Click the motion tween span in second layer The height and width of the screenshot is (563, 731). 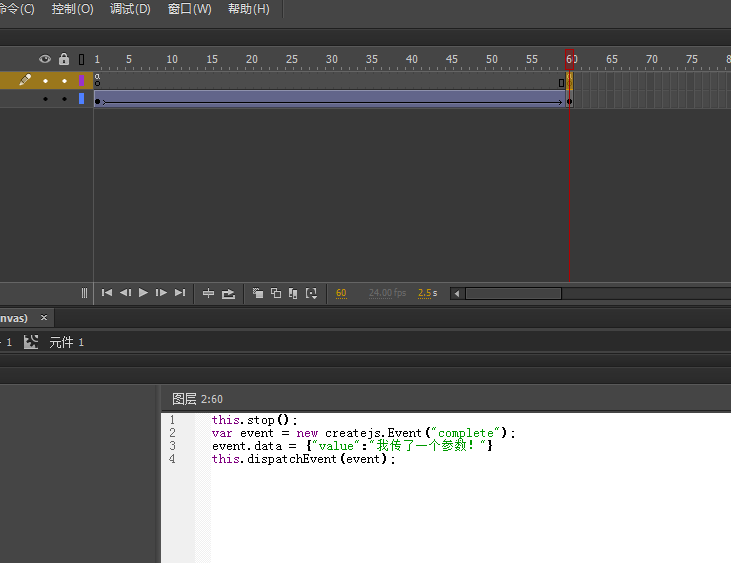coord(332,99)
